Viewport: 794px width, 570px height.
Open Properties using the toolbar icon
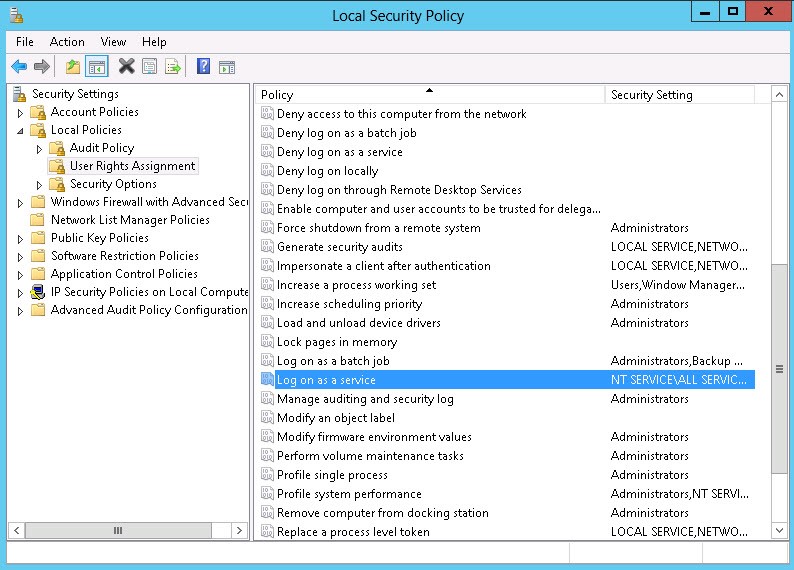[150, 67]
